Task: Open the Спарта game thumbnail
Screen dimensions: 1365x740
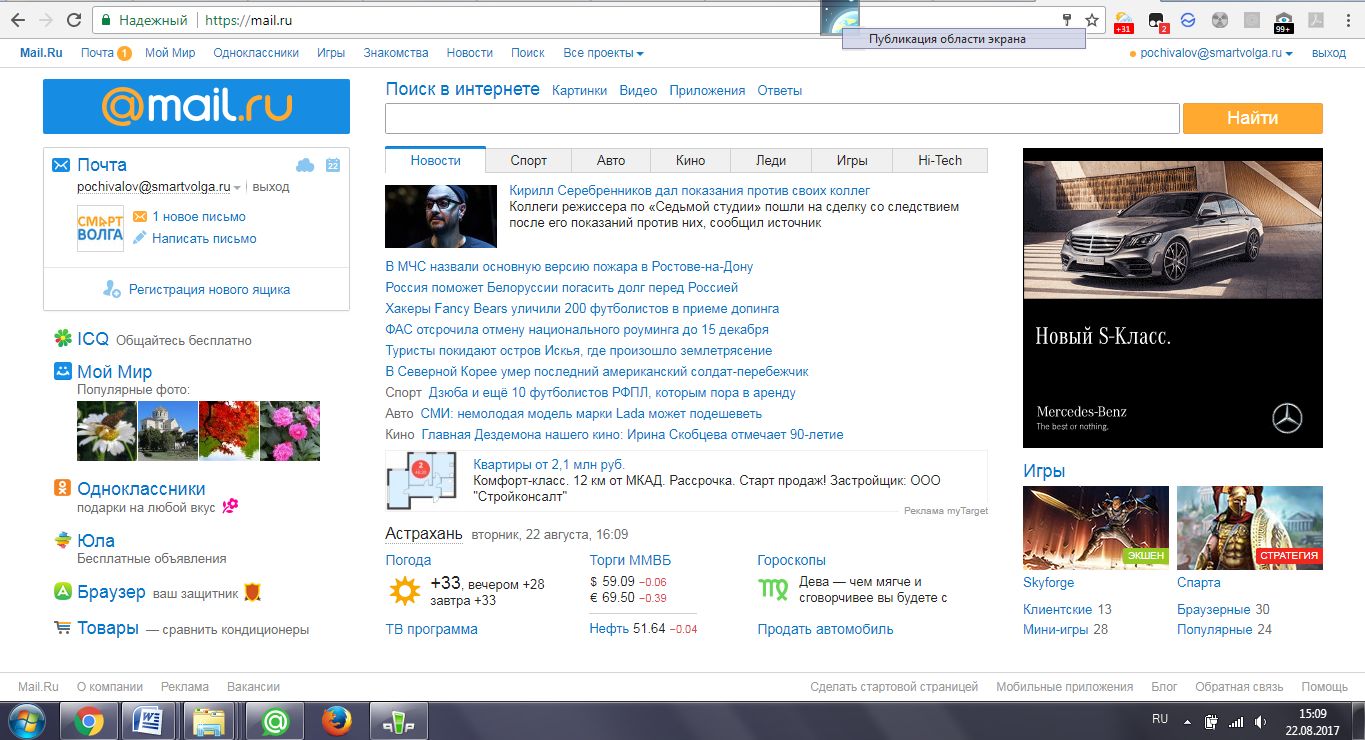Action: click(1250, 528)
